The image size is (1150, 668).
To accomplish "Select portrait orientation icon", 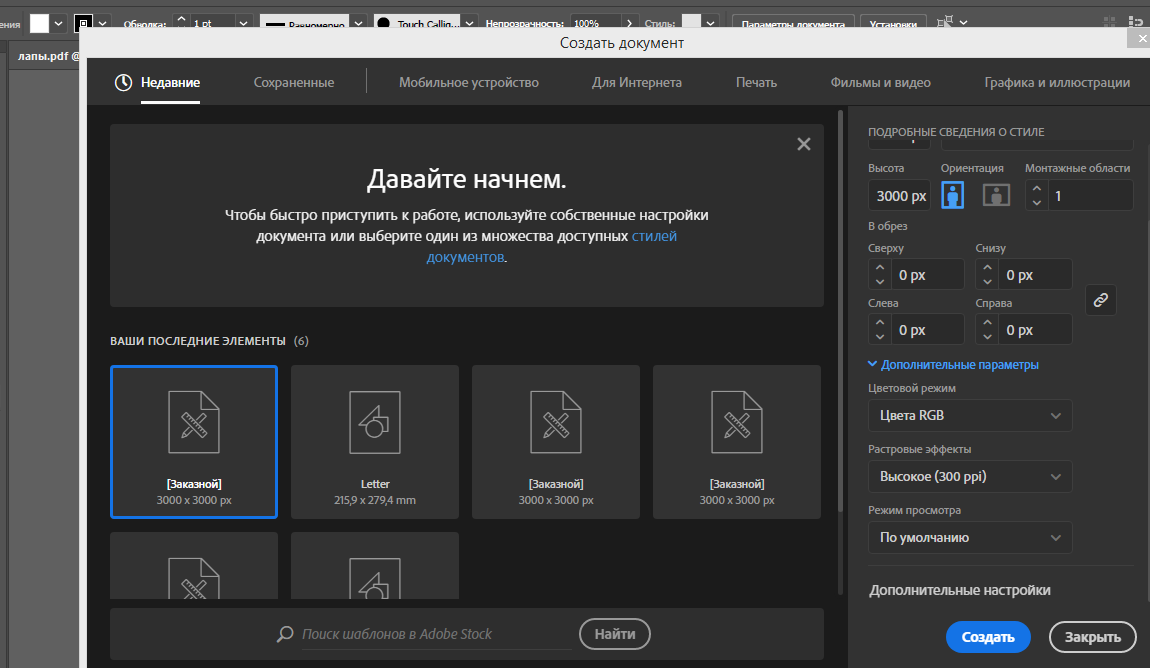I will click(x=952, y=196).
